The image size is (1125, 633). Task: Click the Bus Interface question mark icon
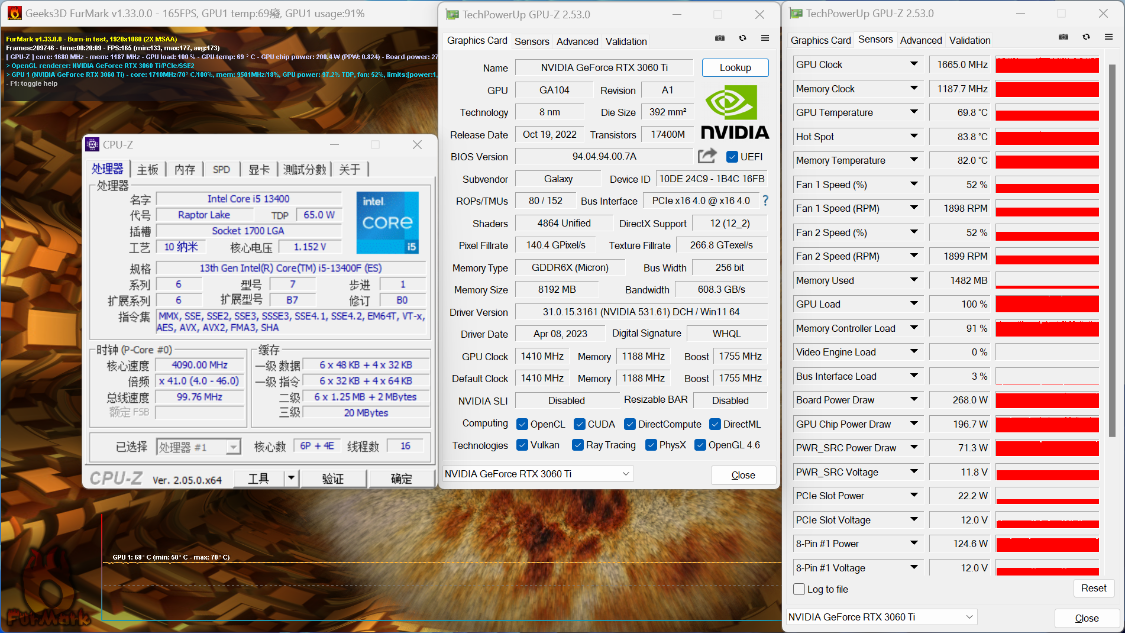point(766,201)
